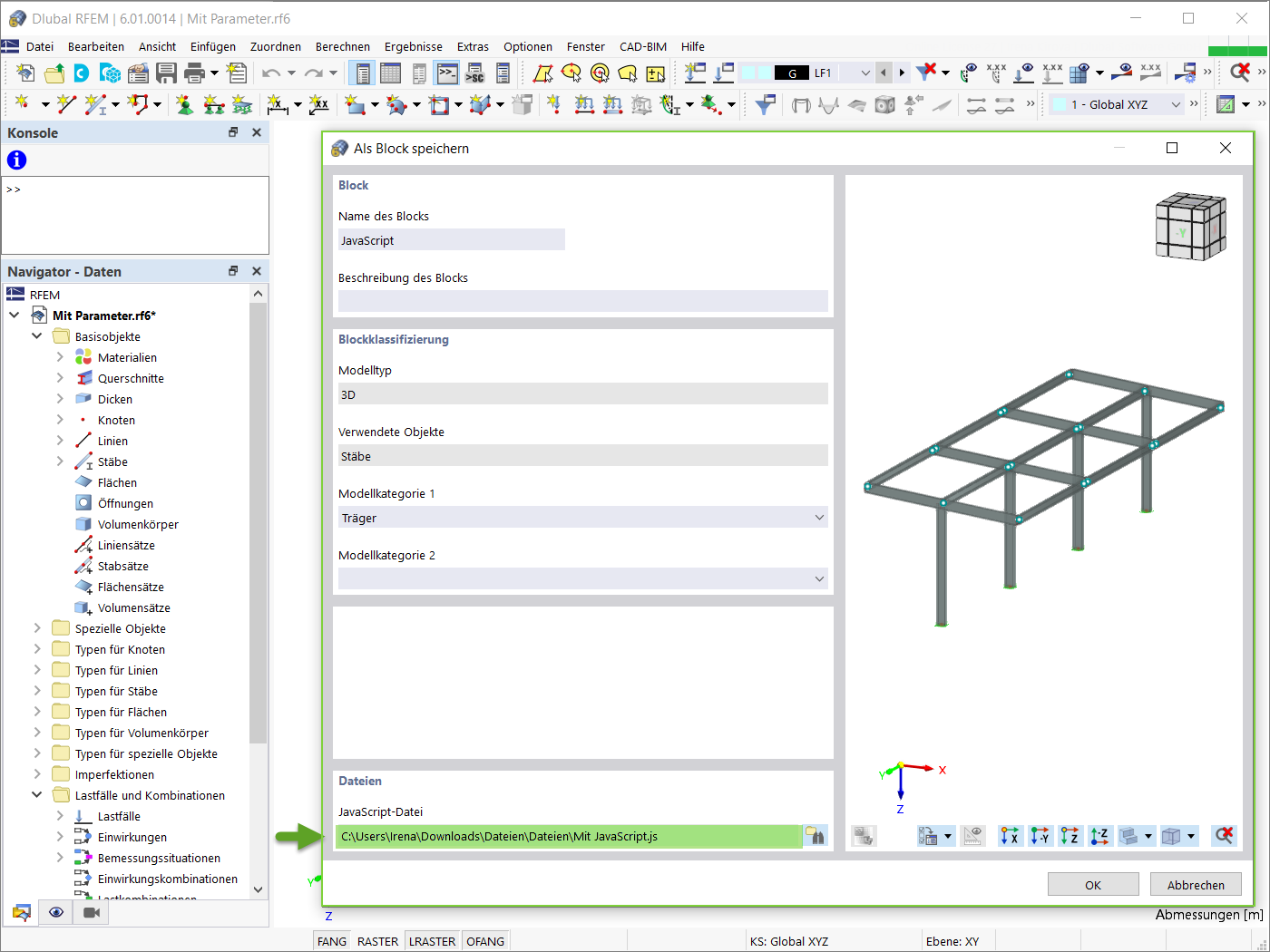Click next load case arrow
The height and width of the screenshot is (952, 1270).
coord(902,73)
